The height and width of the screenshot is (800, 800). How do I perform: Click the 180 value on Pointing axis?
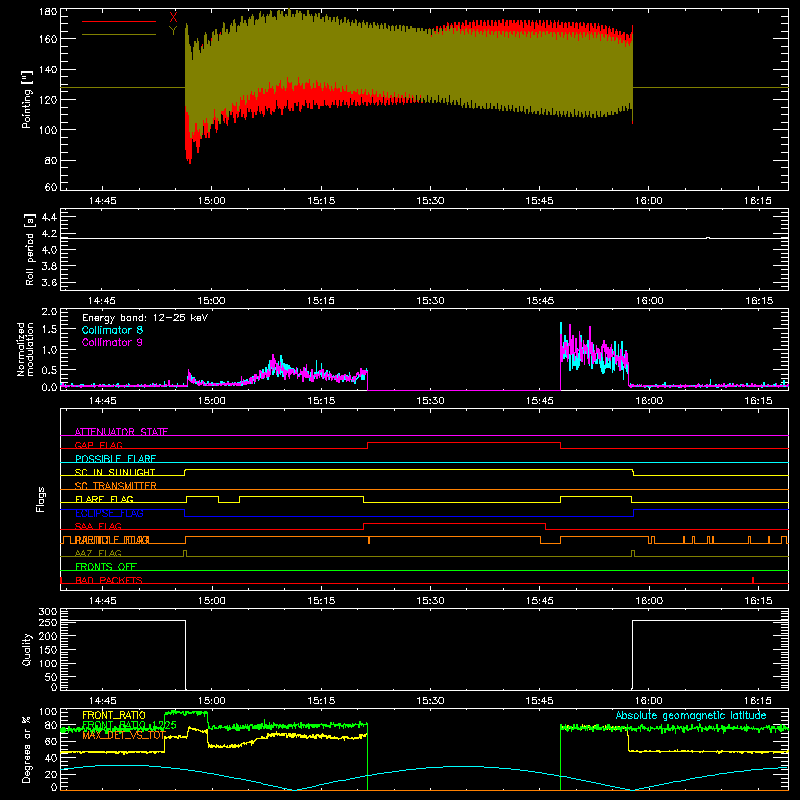pos(48,12)
